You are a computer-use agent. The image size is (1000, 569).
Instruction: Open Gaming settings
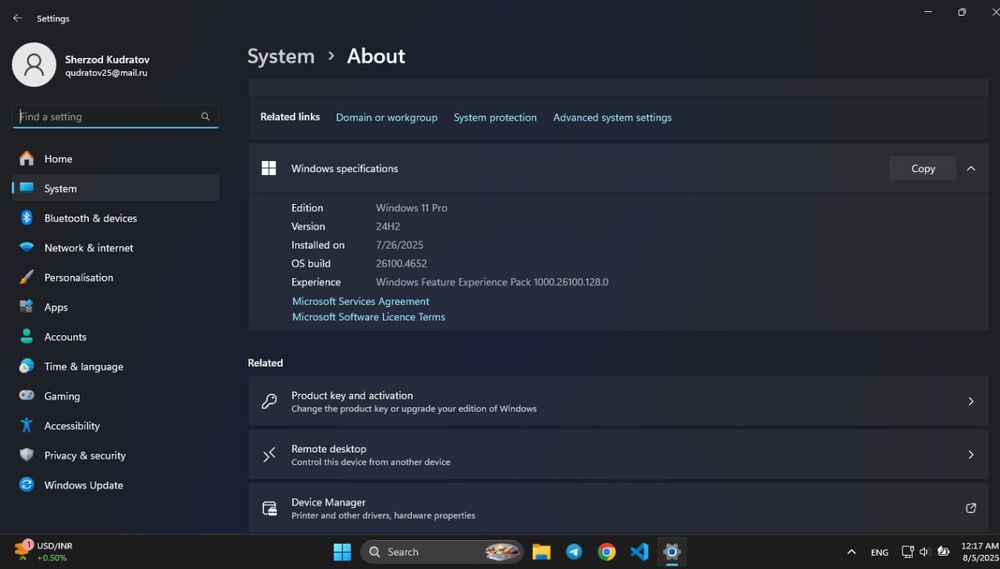click(x=115, y=396)
